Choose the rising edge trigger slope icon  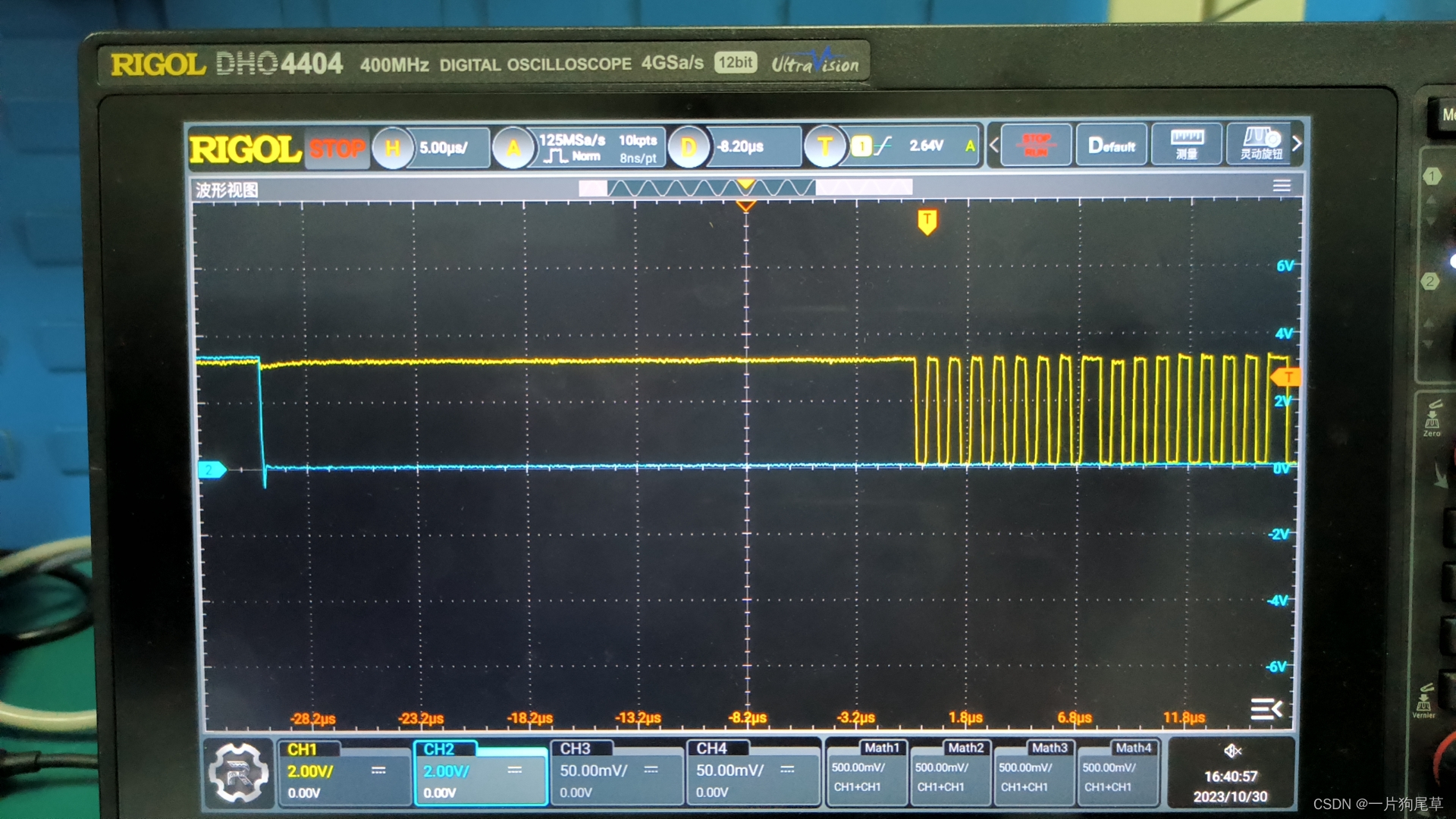pos(883,146)
